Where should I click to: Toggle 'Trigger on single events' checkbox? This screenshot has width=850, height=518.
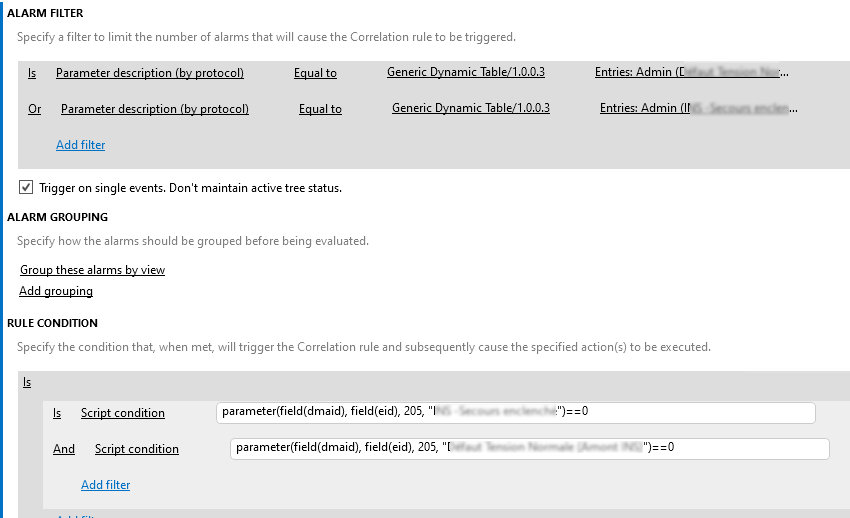(x=25, y=187)
